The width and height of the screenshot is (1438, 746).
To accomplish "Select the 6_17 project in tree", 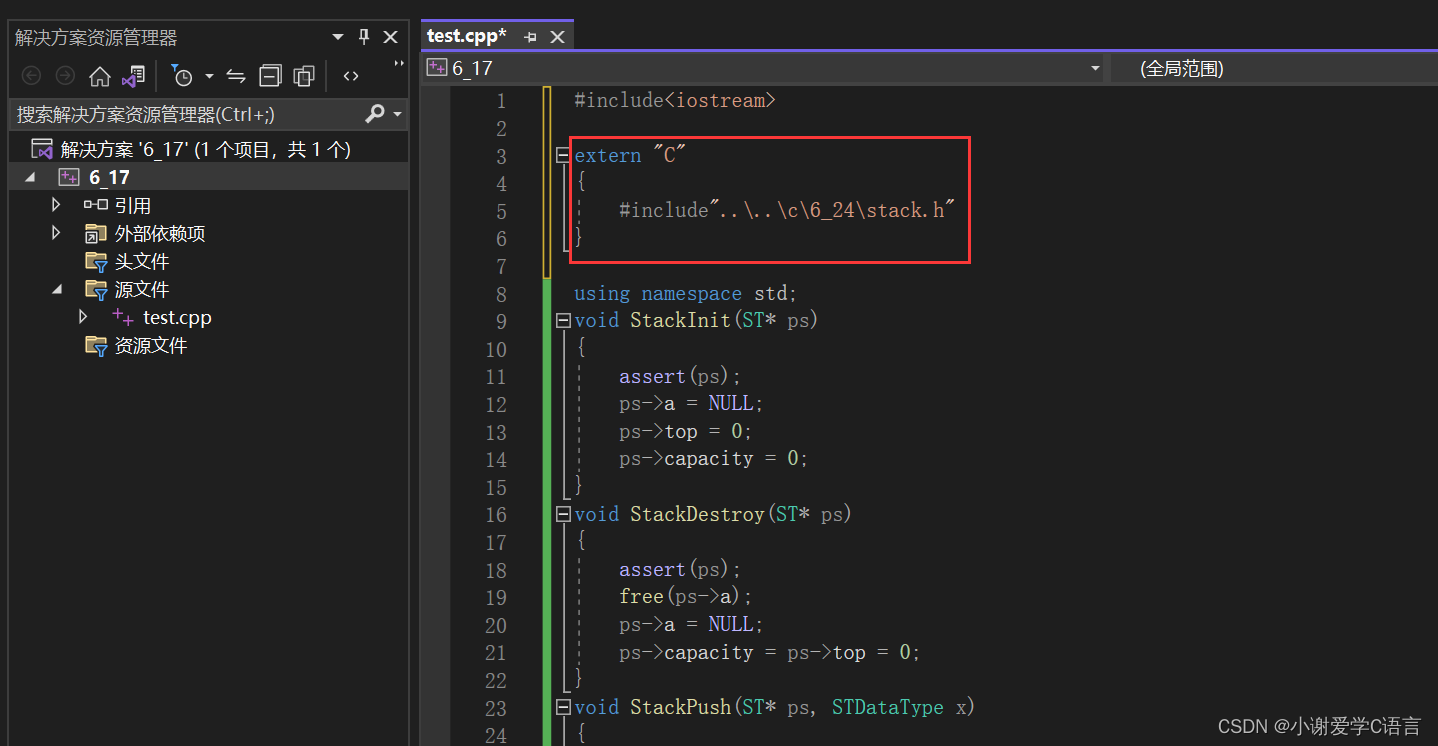I will point(109,177).
